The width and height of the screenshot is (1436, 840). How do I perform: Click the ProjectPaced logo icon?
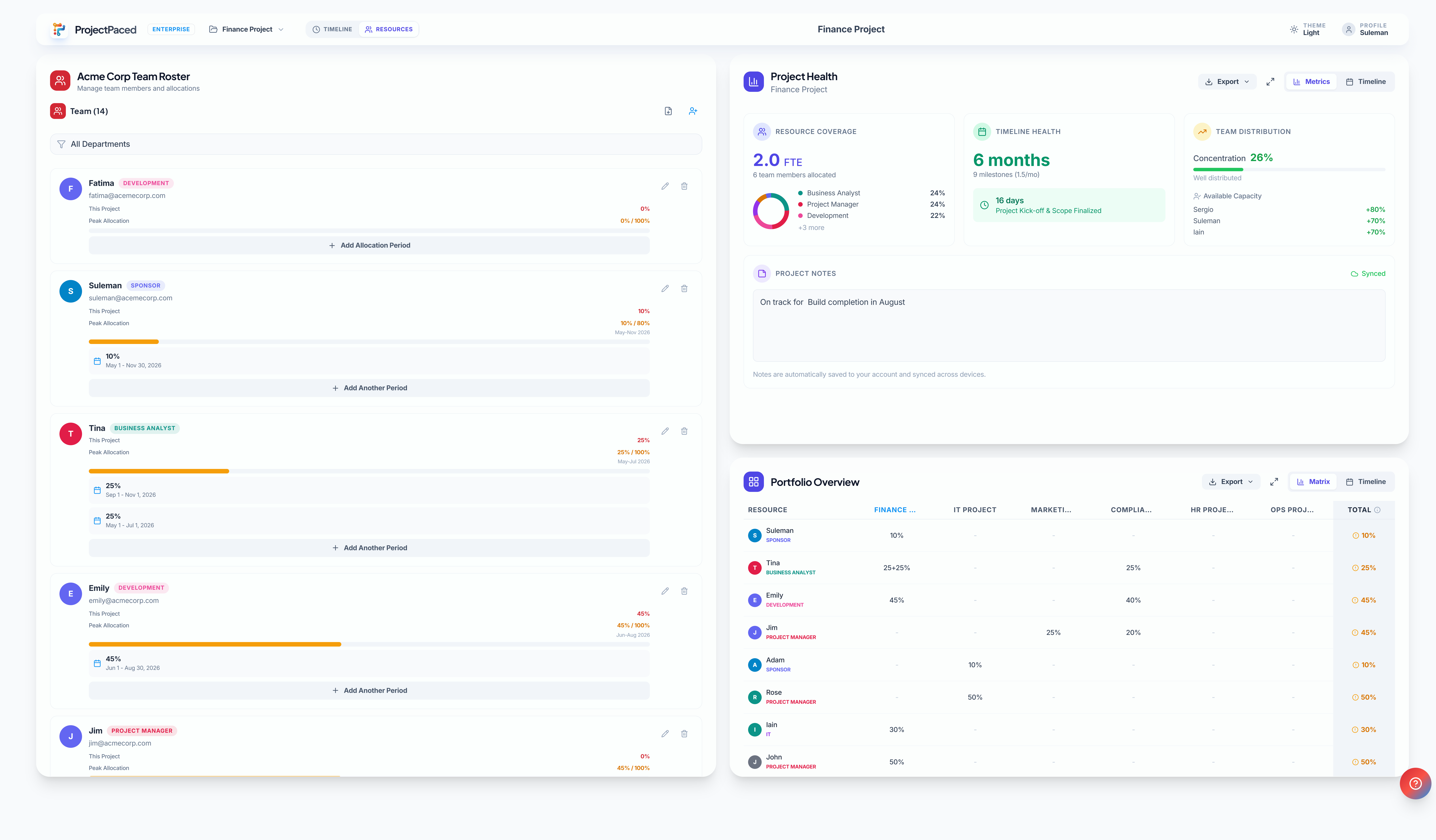pos(59,29)
